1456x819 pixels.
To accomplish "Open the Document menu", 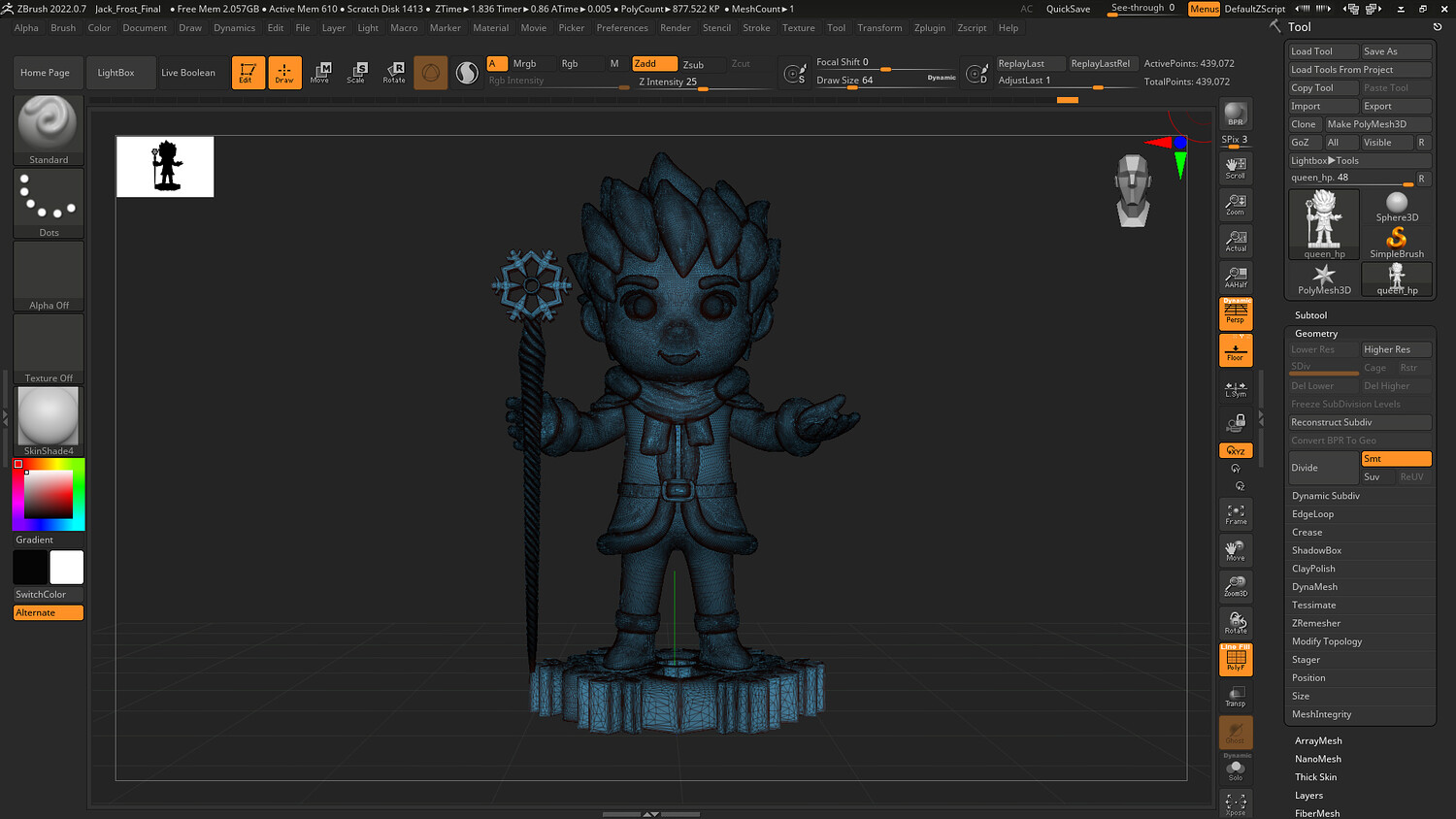I will coord(145,28).
